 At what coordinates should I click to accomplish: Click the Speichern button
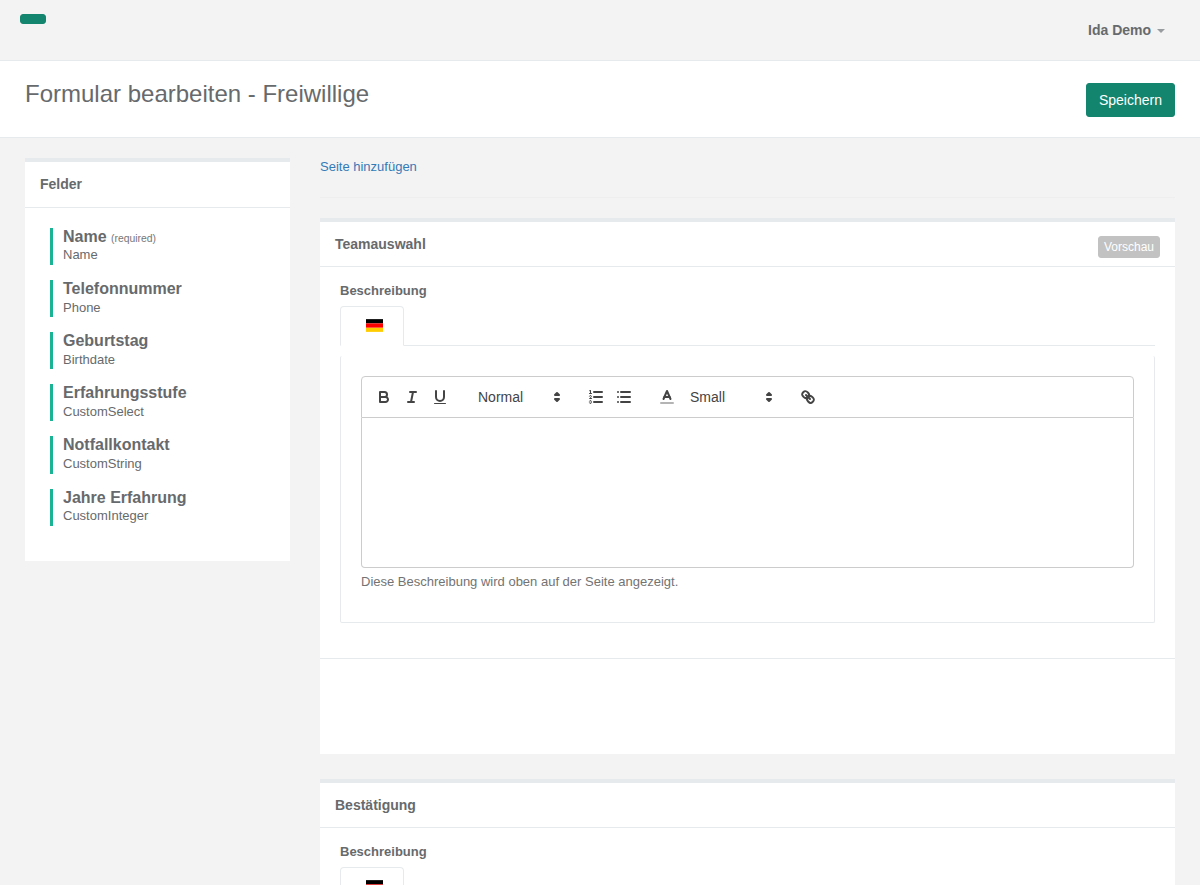[1130, 100]
